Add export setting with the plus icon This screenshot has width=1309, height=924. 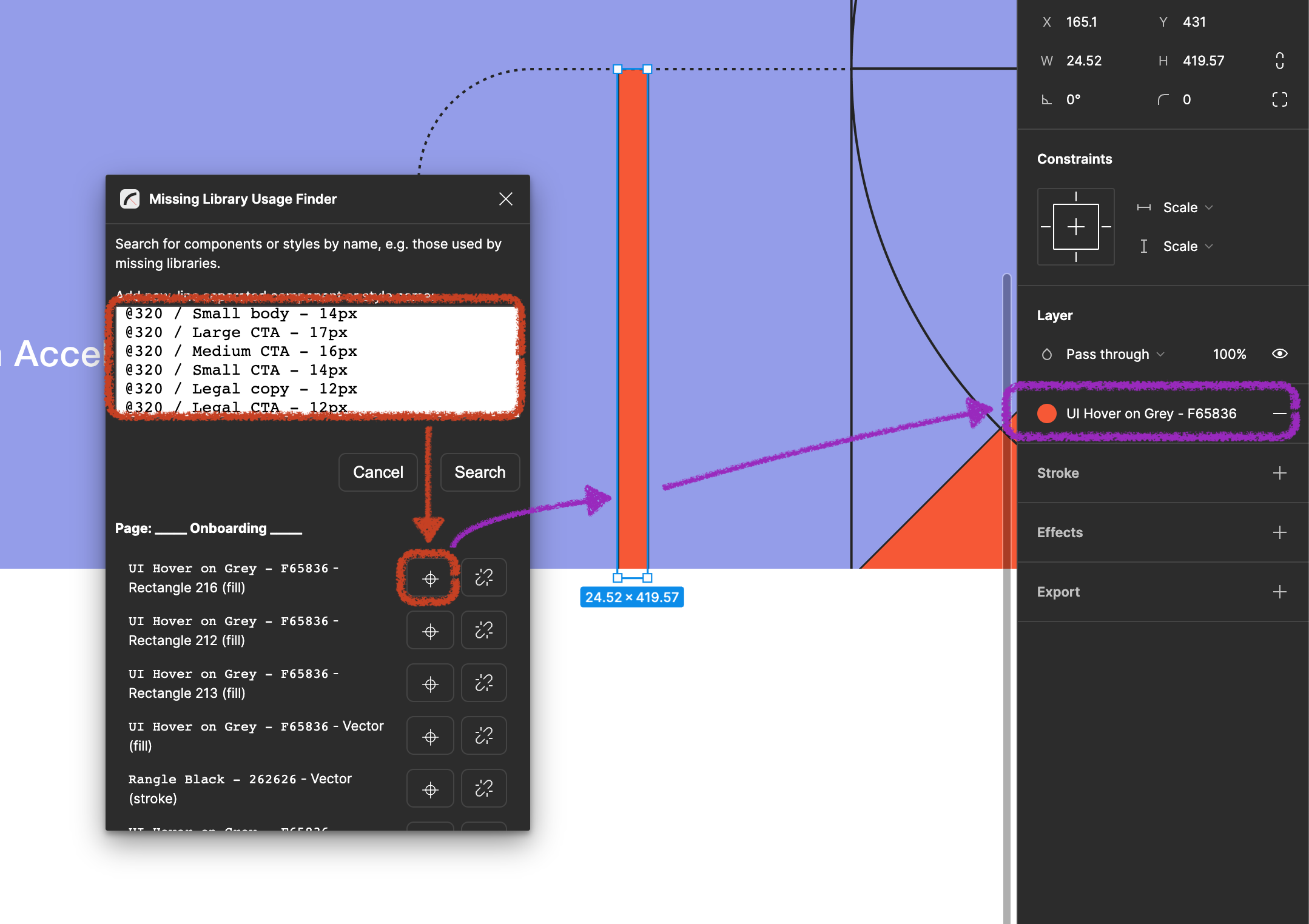(x=1279, y=592)
